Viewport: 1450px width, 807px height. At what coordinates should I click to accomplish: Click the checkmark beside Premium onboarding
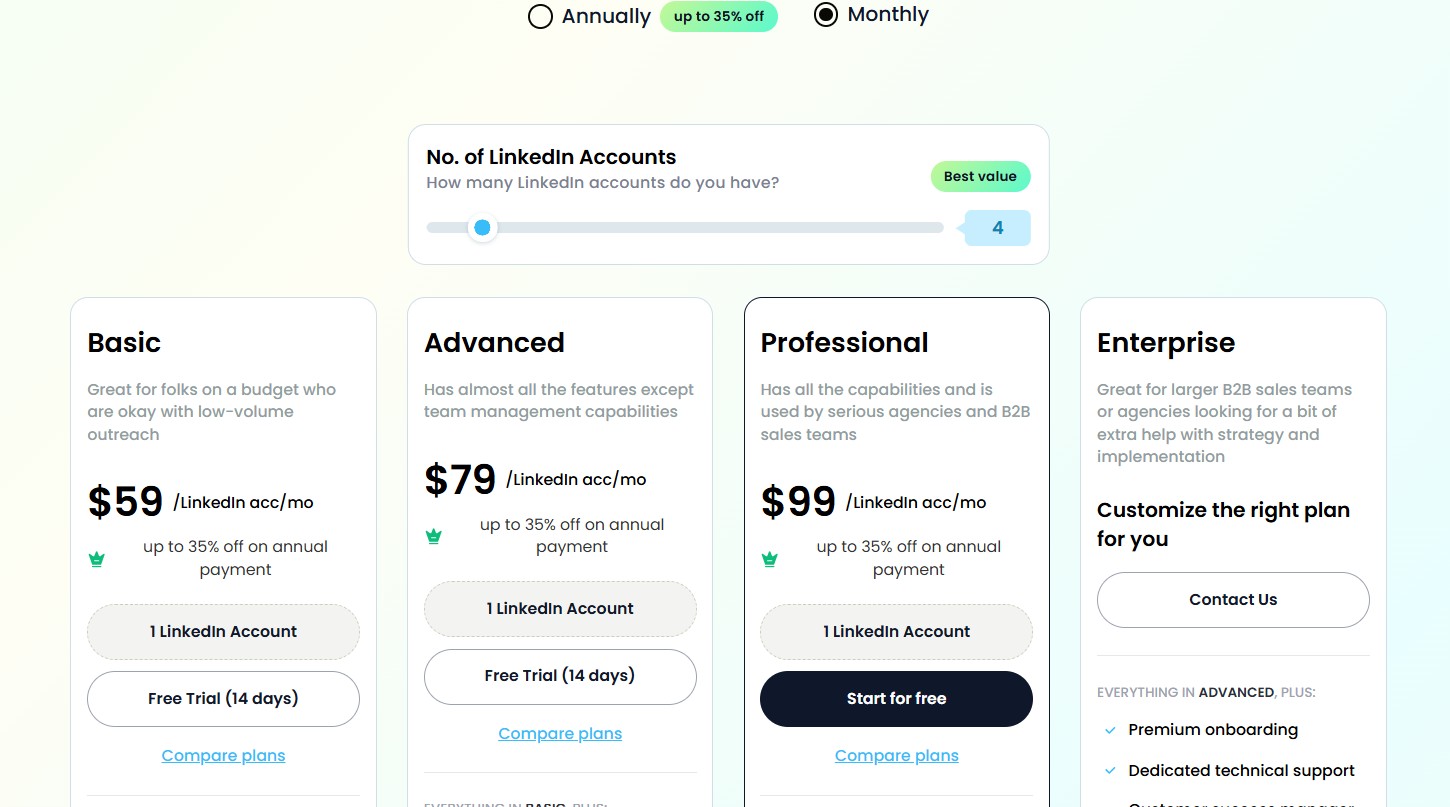(x=1109, y=730)
